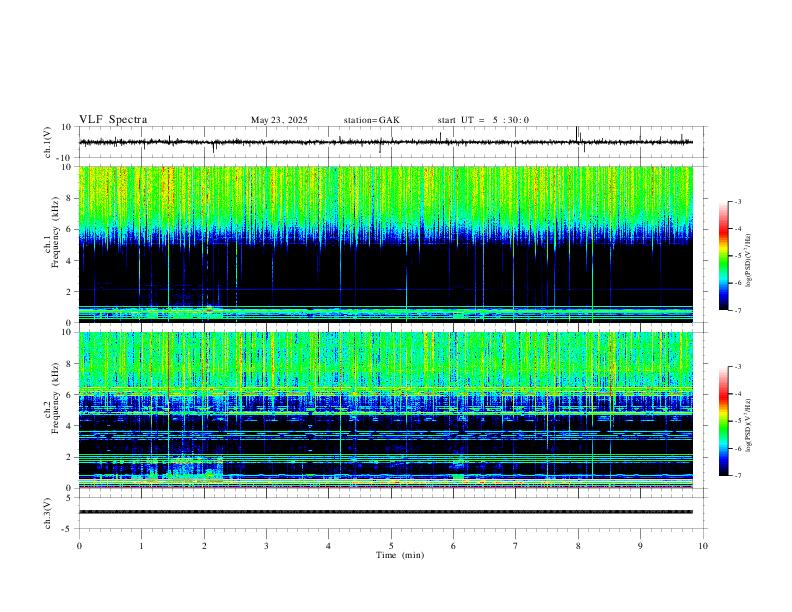The height and width of the screenshot is (612, 792).
Task: Click the date 'May 23, 2025'
Action: [x=279, y=120]
